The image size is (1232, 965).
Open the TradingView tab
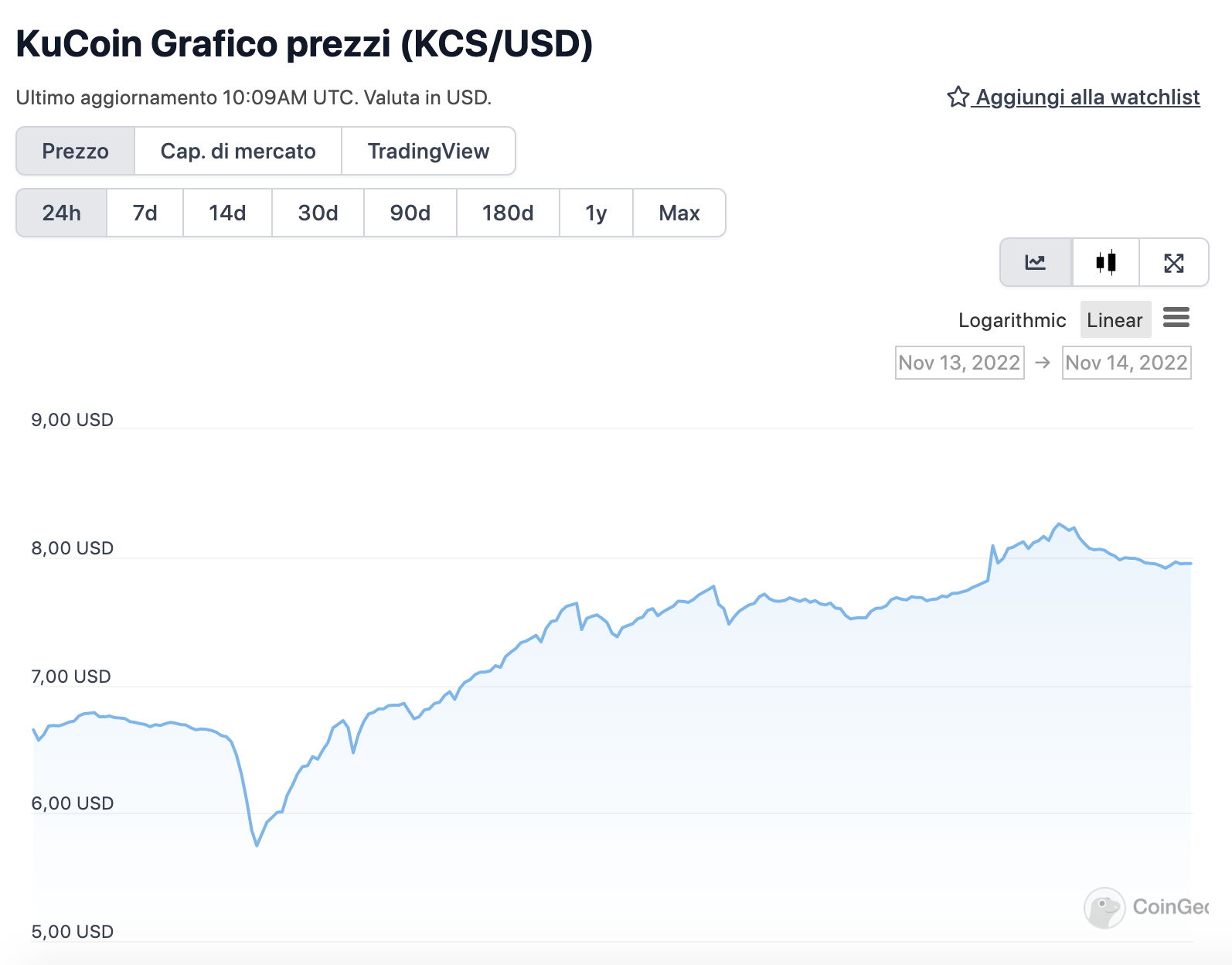[428, 152]
